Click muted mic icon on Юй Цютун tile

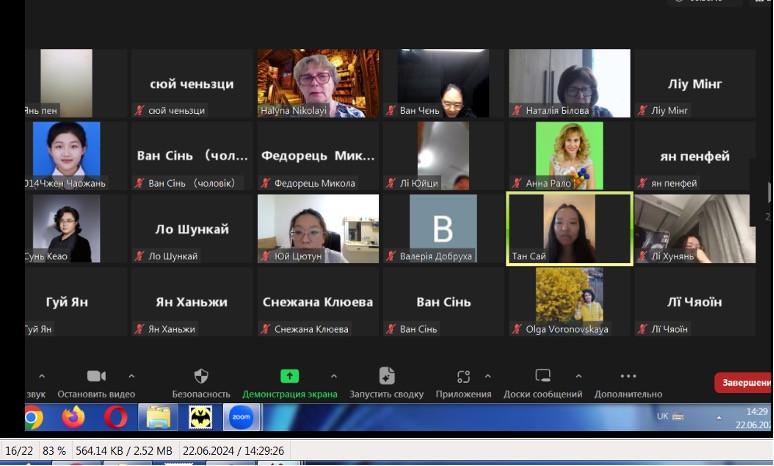pyautogui.click(x=265, y=256)
